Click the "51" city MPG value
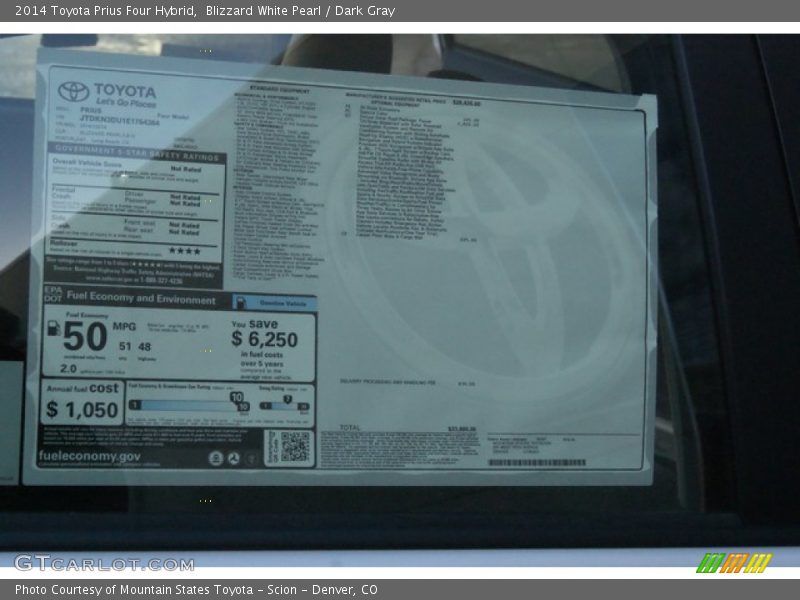The width and height of the screenshot is (800, 600). (125, 346)
